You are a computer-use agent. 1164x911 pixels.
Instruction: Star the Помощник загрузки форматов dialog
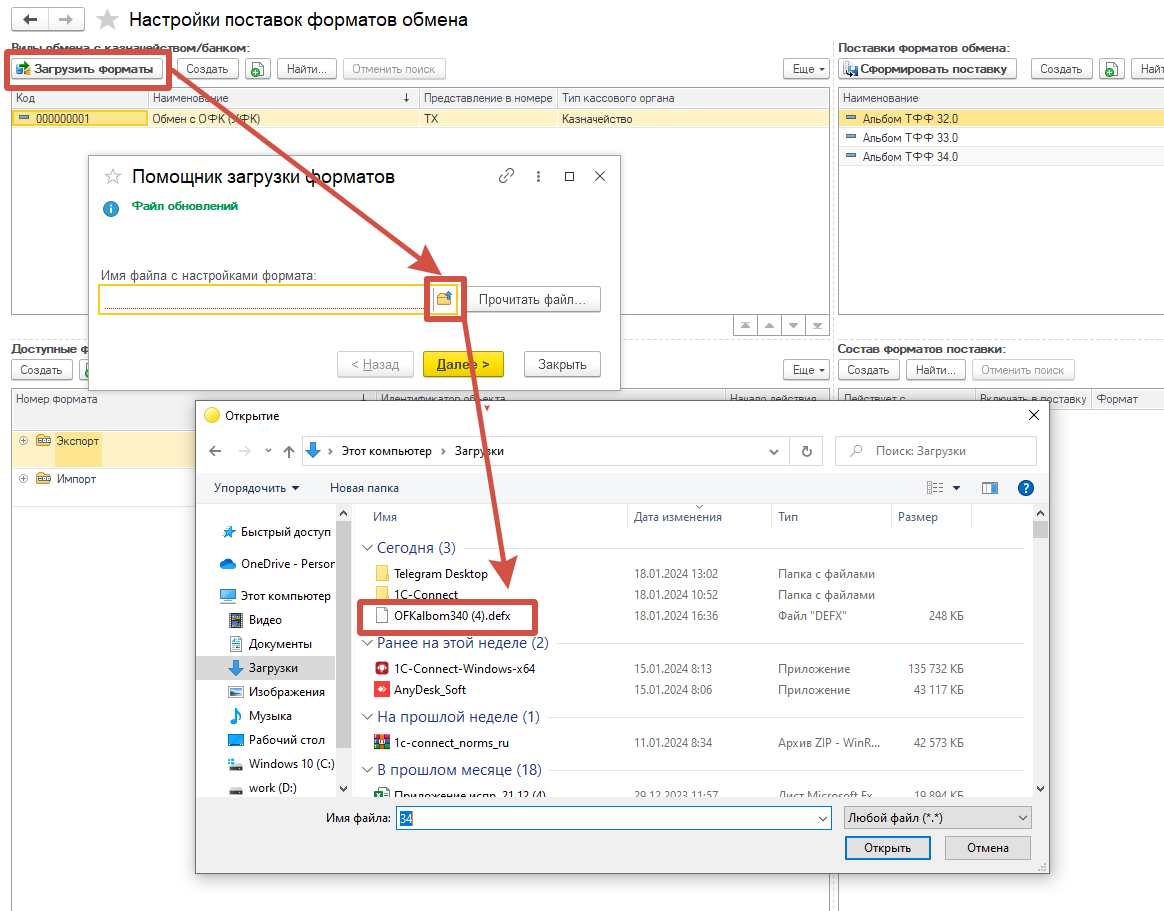113,177
